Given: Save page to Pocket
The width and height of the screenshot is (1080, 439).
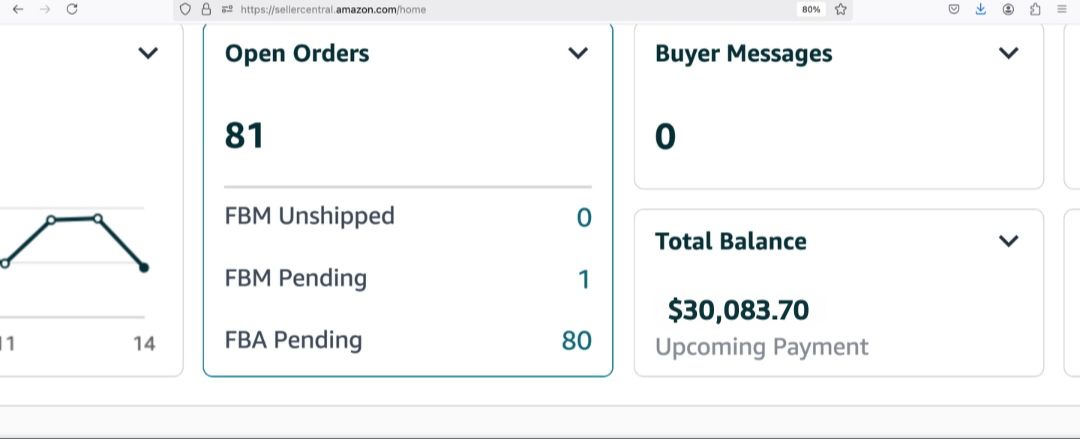Looking at the screenshot, I should (954, 9).
